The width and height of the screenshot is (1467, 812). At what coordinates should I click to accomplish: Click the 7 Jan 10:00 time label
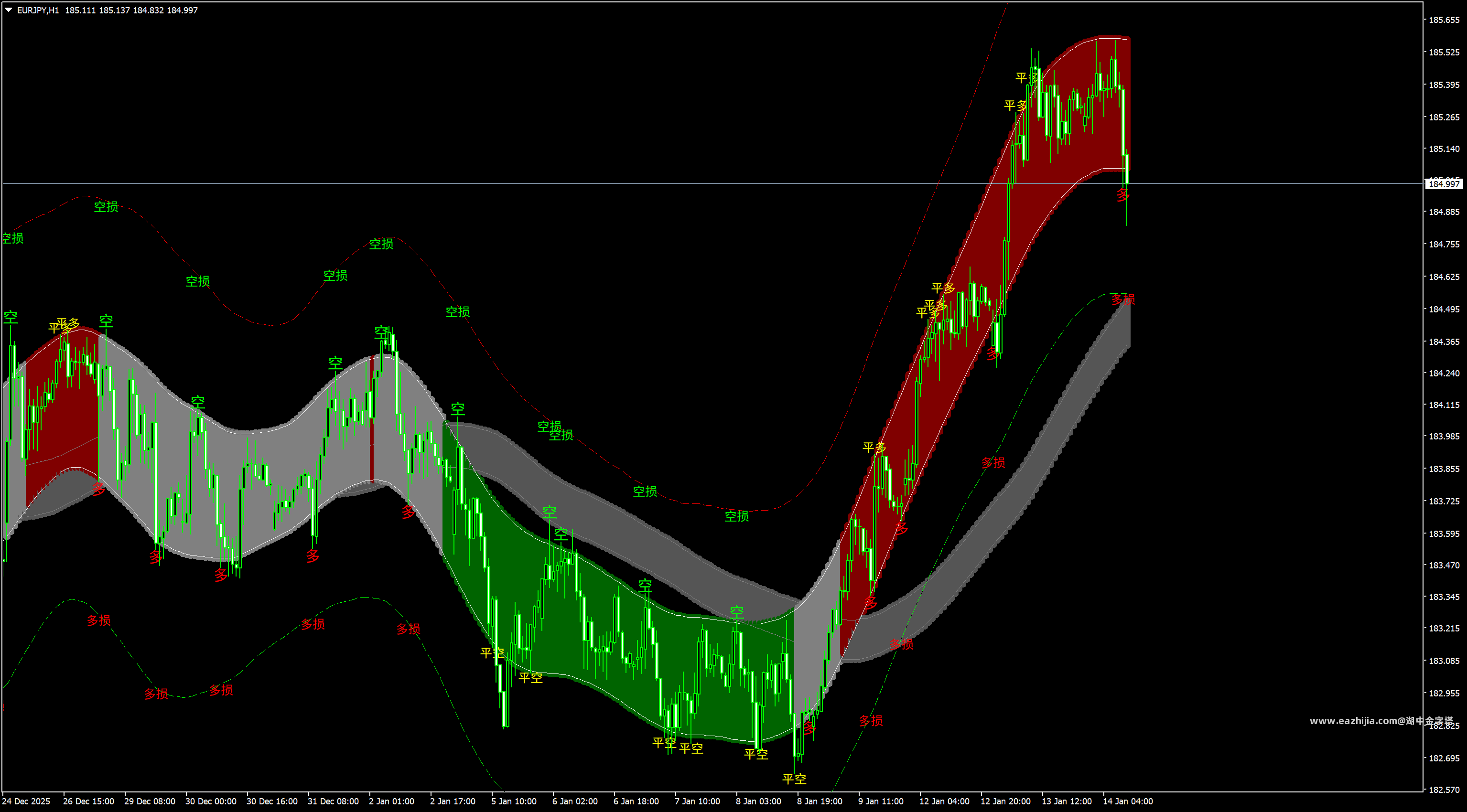698,802
